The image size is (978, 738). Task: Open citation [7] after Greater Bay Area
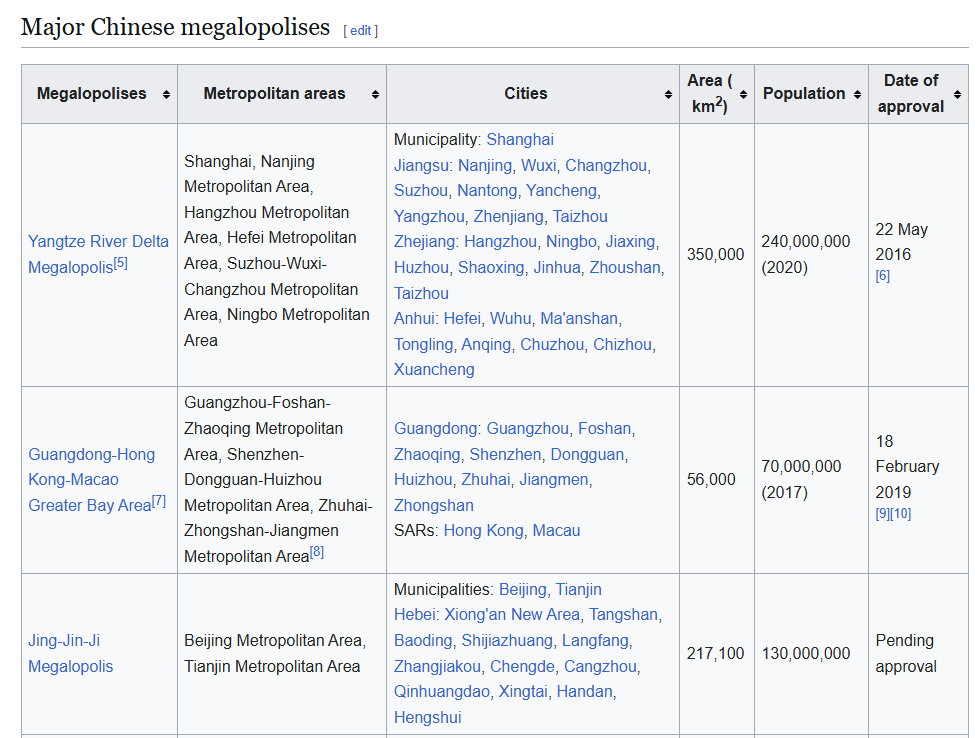[159, 500]
